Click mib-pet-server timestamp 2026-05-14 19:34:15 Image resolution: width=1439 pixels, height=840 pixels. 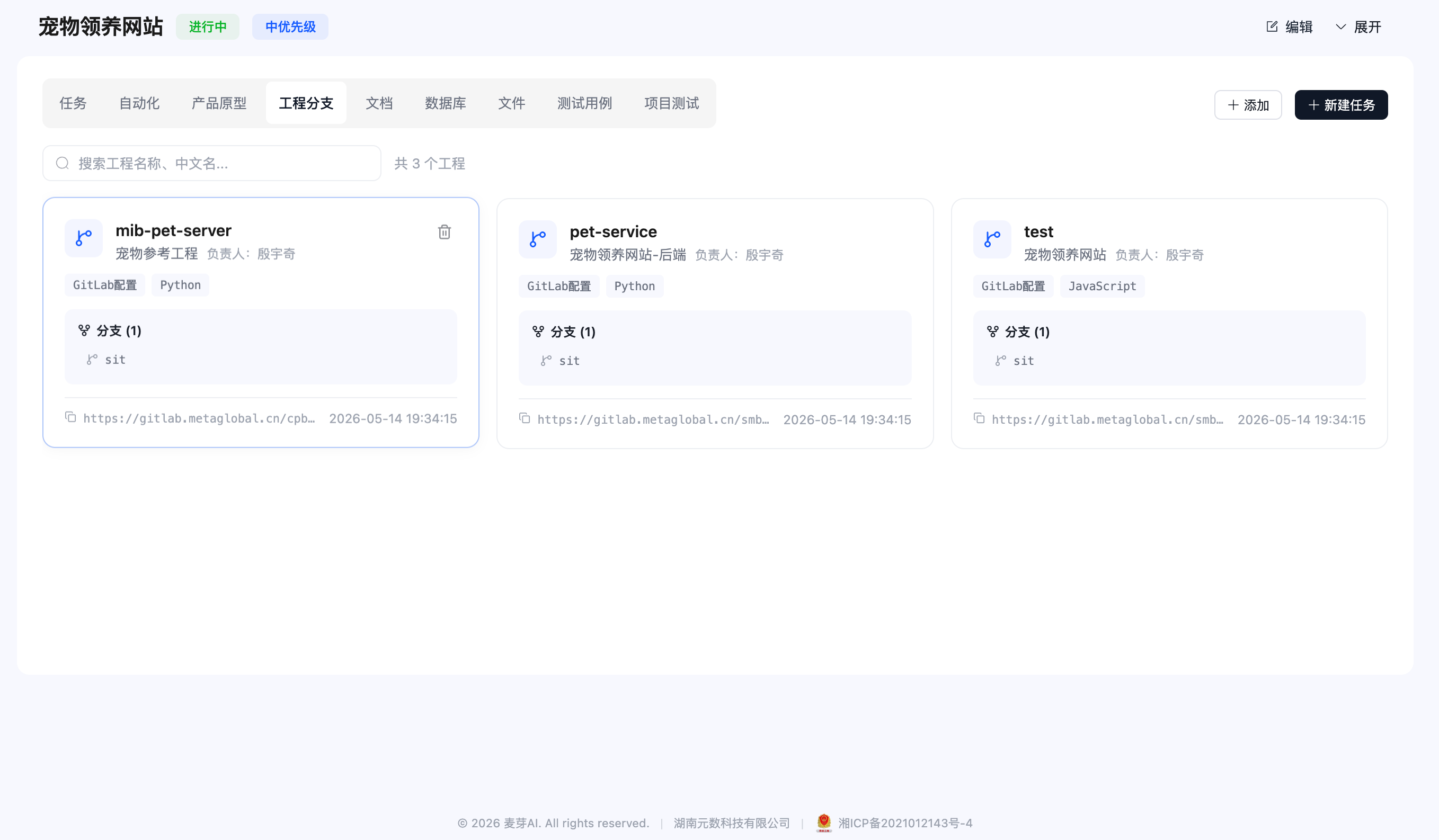(393, 418)
